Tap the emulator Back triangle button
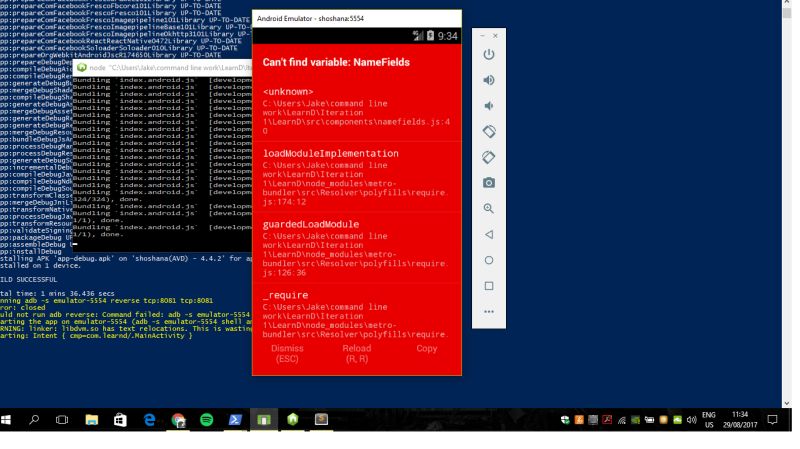Image resolution: width=800 pixels, height=449 pixels. point(489,234)
